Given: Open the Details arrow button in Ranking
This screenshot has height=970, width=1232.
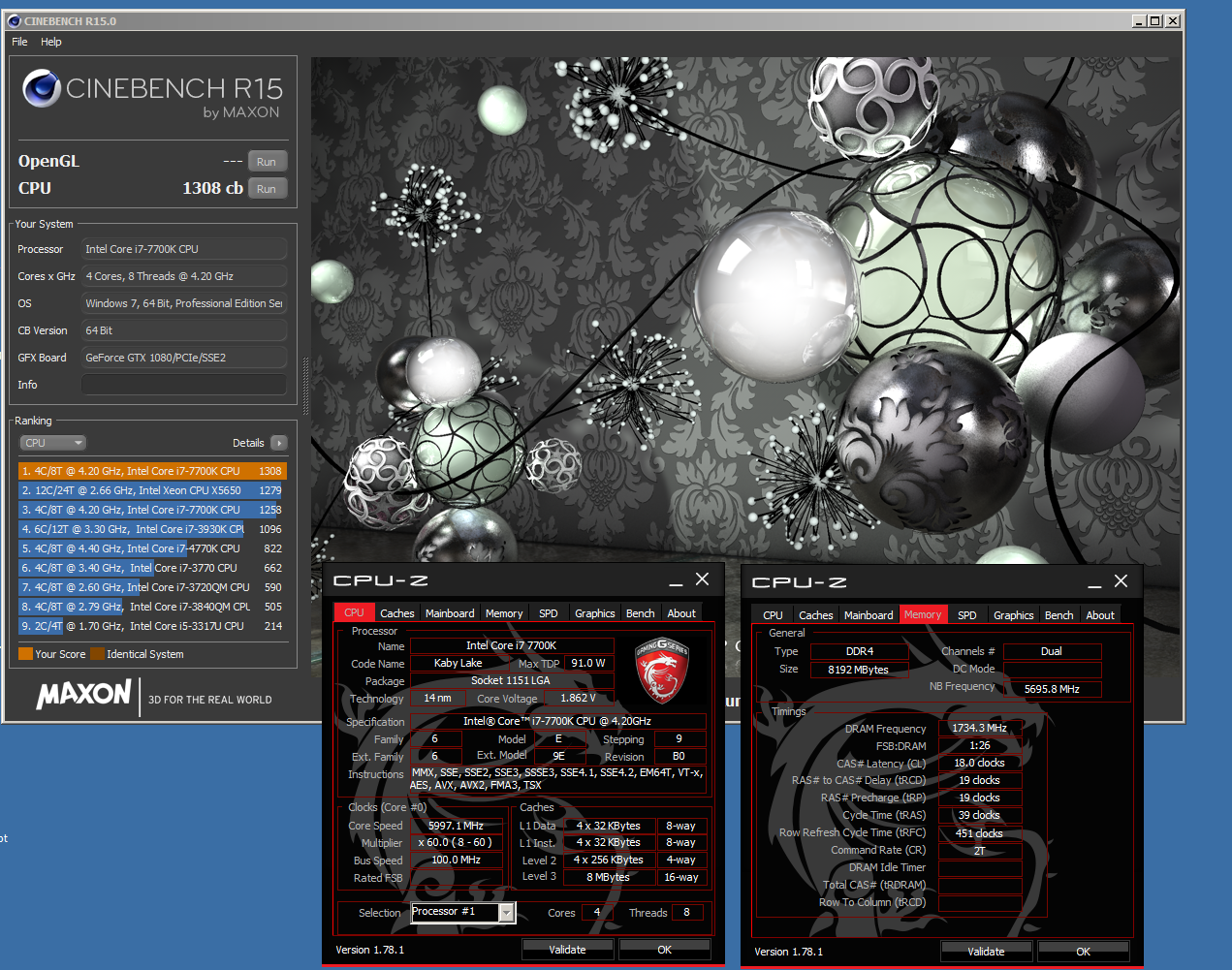Looking at the screenshot, I should pyautogui.click(x=279, y=443).
